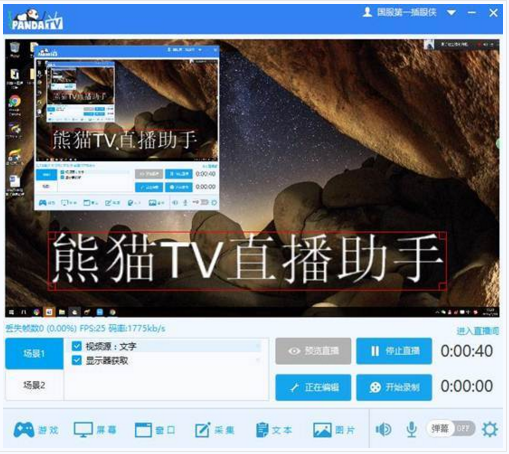Viewport: 509px width, 454px height.
Task: Add a capture device source (采集)
Action: [x=214, y=430]
